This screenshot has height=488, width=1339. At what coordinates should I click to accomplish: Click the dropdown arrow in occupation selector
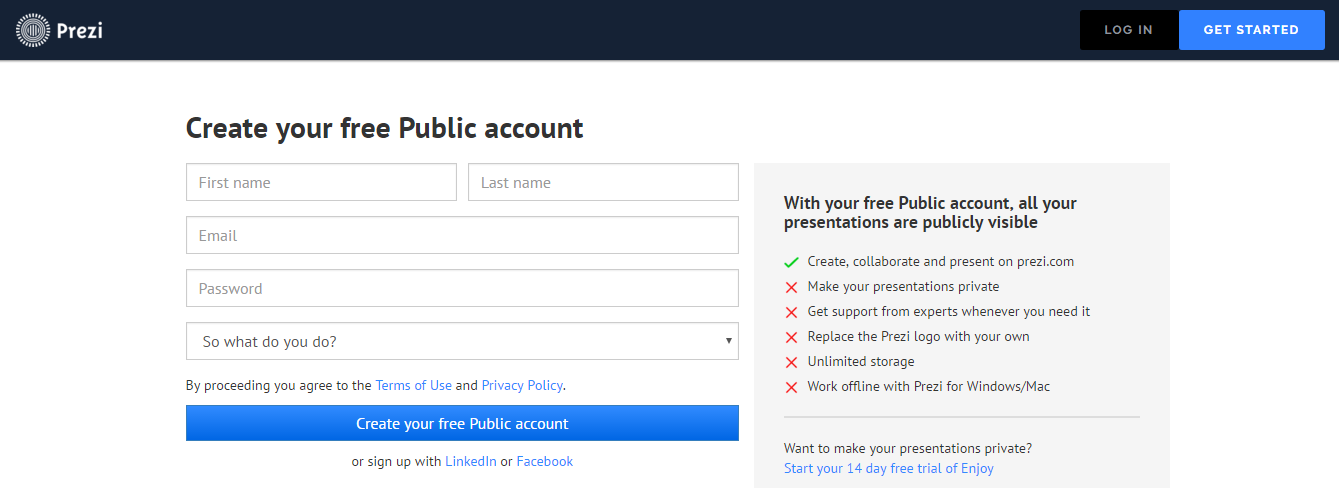tap(729, 341)
